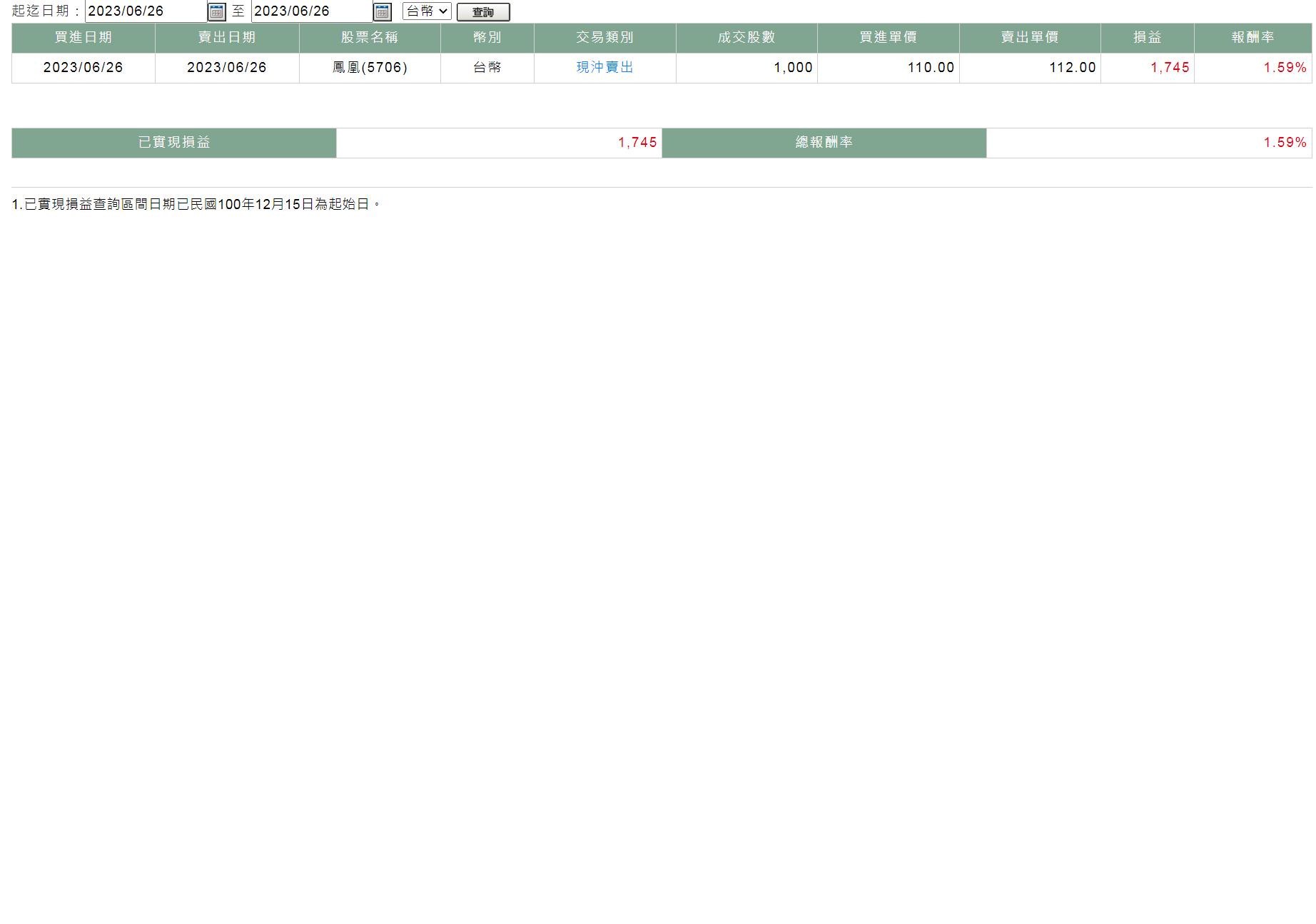Viewport: 1316px width, 924px height.
Task: Open the 現沖賣出 transaction link
Action: point(604,67)
